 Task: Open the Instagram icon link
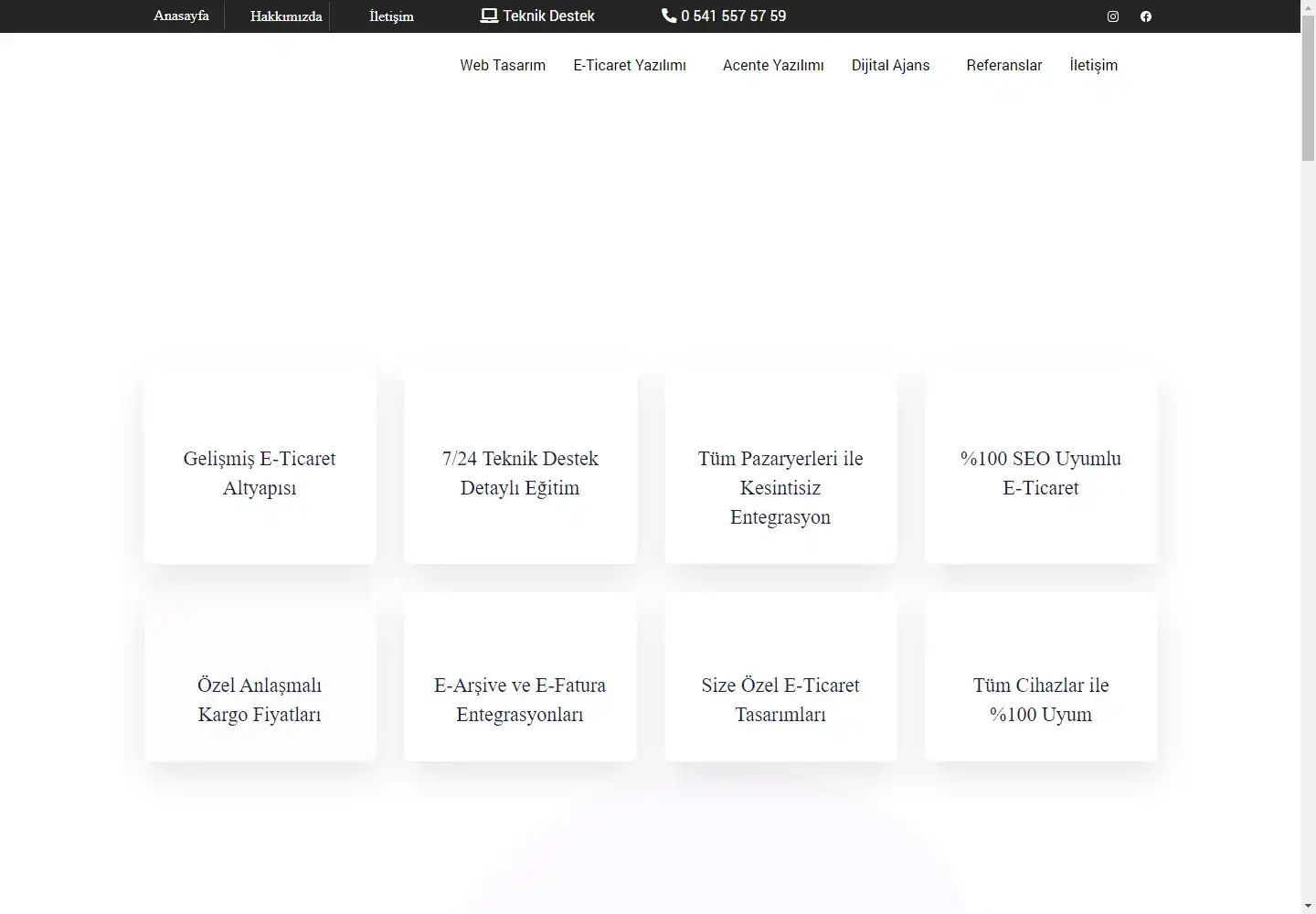(1113, 16)
